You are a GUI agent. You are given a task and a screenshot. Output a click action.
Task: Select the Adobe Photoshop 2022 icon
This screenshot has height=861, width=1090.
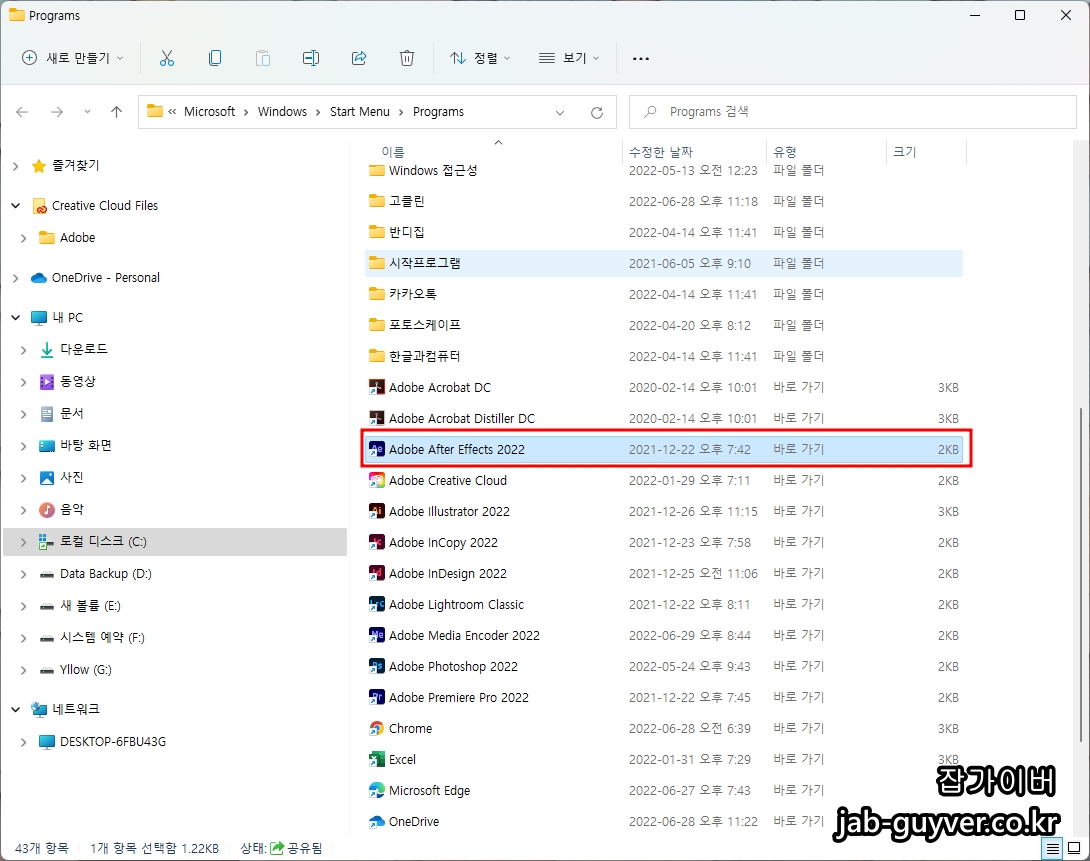[x=376, y=666]
